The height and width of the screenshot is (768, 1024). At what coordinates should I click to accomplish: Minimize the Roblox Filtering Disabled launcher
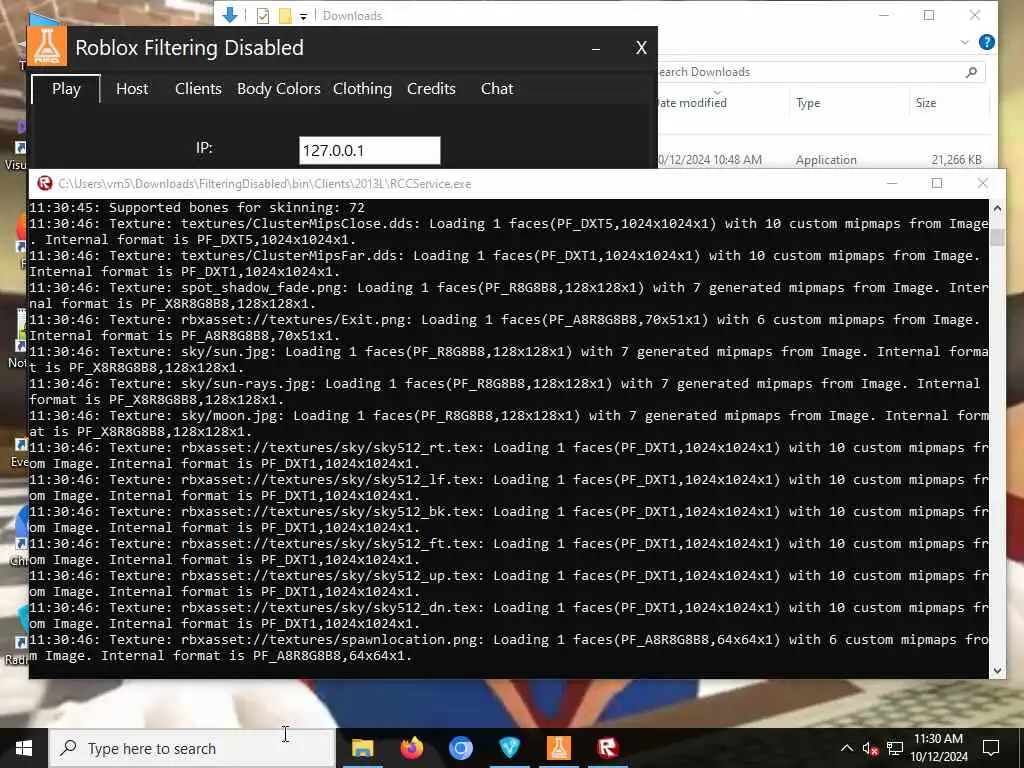click(596, 48)
